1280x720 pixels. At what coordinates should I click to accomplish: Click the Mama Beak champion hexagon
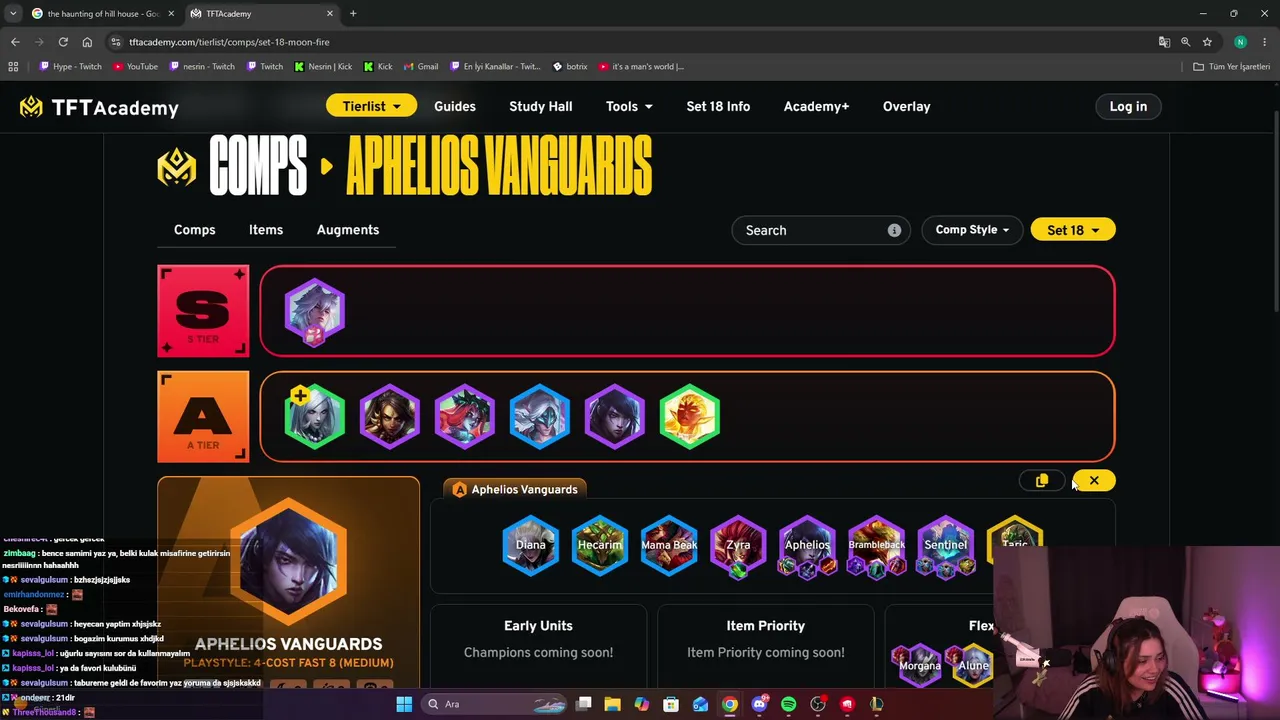(669, 545)
